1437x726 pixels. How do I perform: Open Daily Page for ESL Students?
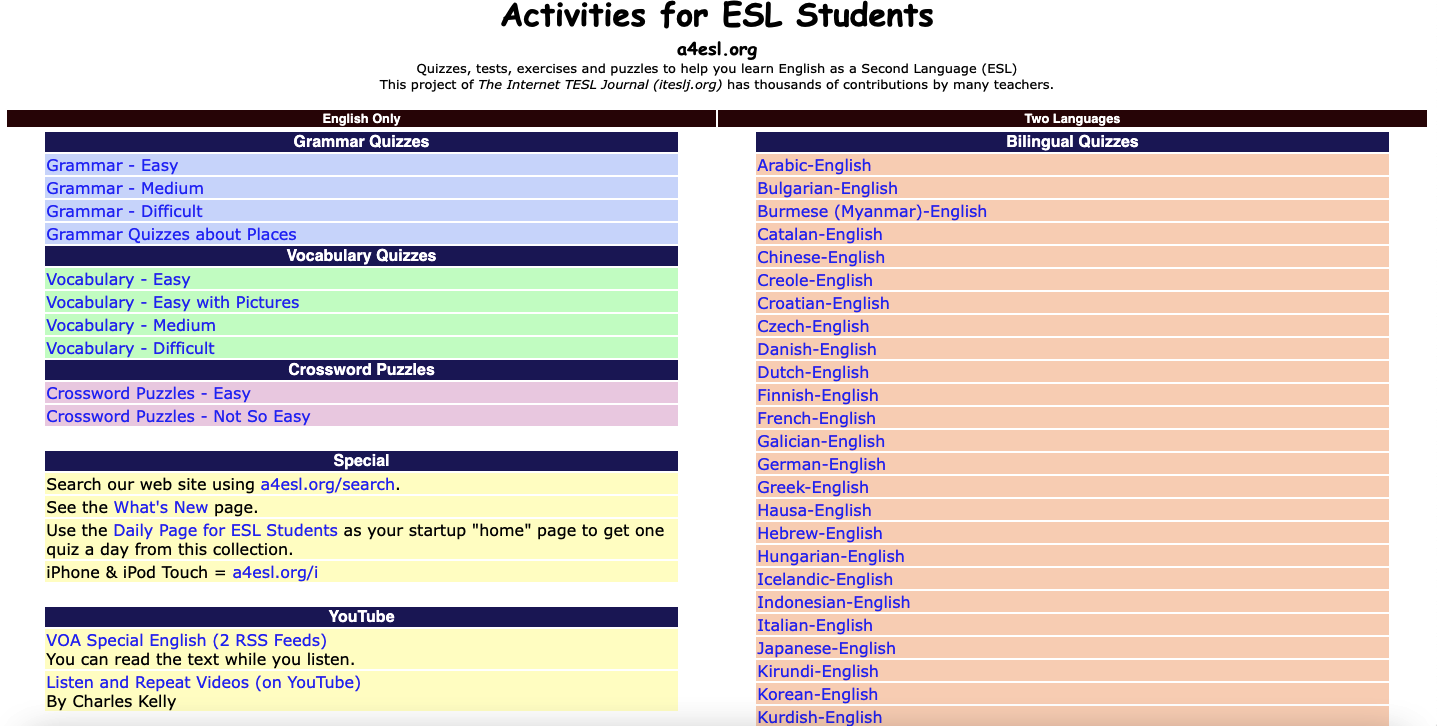click(225, 531)
